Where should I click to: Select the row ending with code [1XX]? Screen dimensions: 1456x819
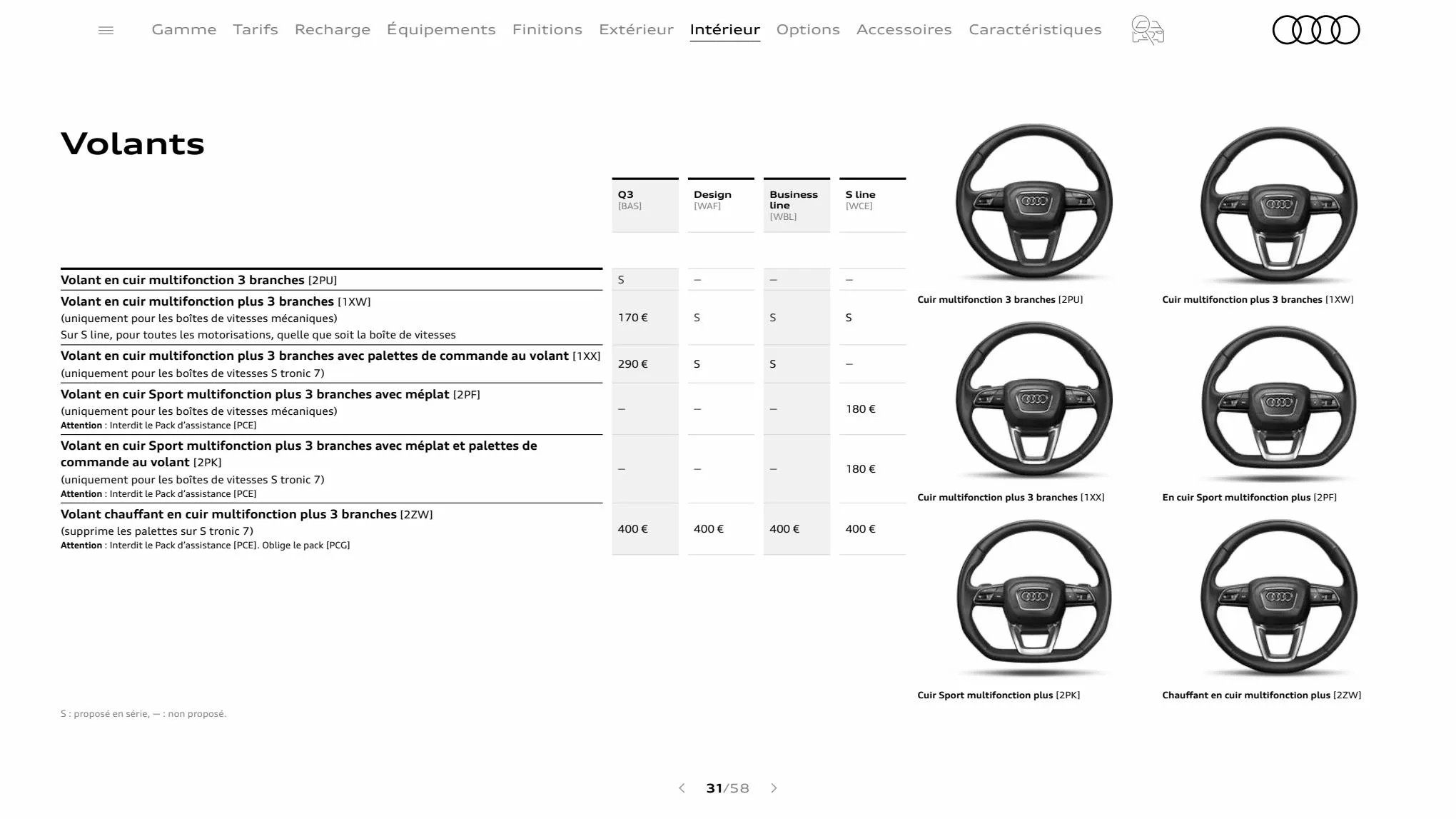(x=331, y=364)
